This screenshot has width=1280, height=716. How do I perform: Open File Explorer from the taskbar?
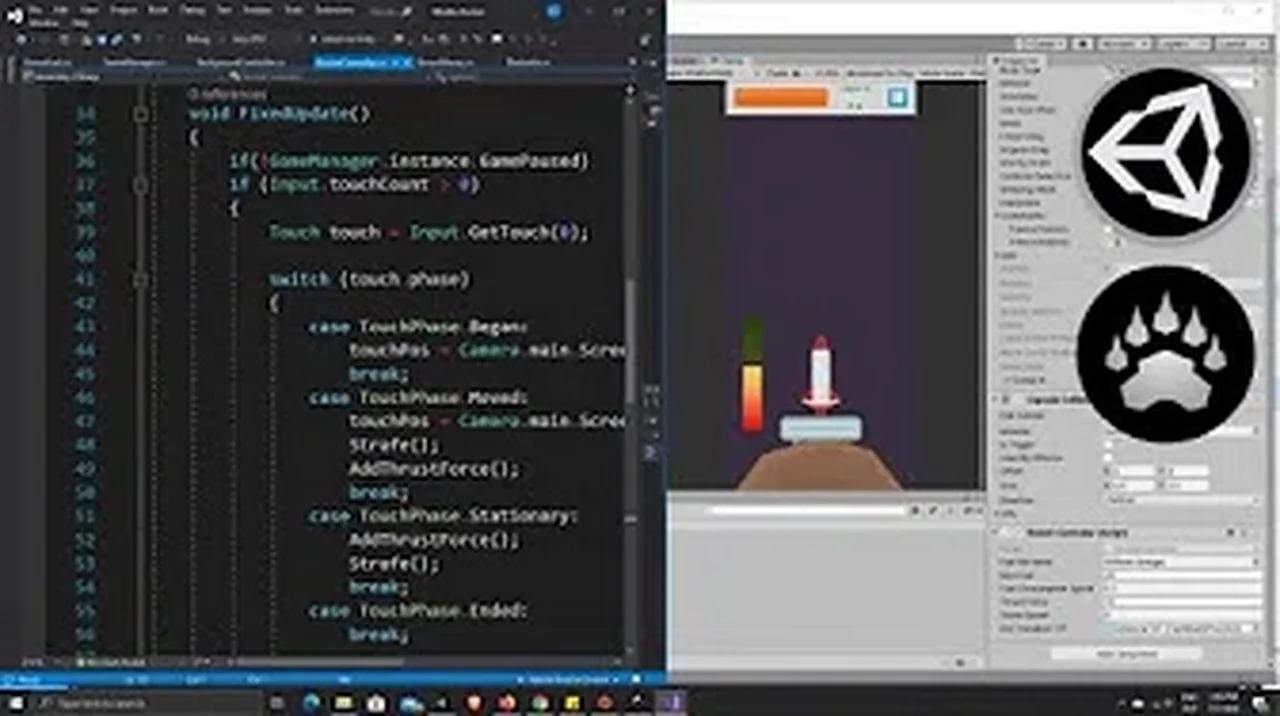coord(343,703)
